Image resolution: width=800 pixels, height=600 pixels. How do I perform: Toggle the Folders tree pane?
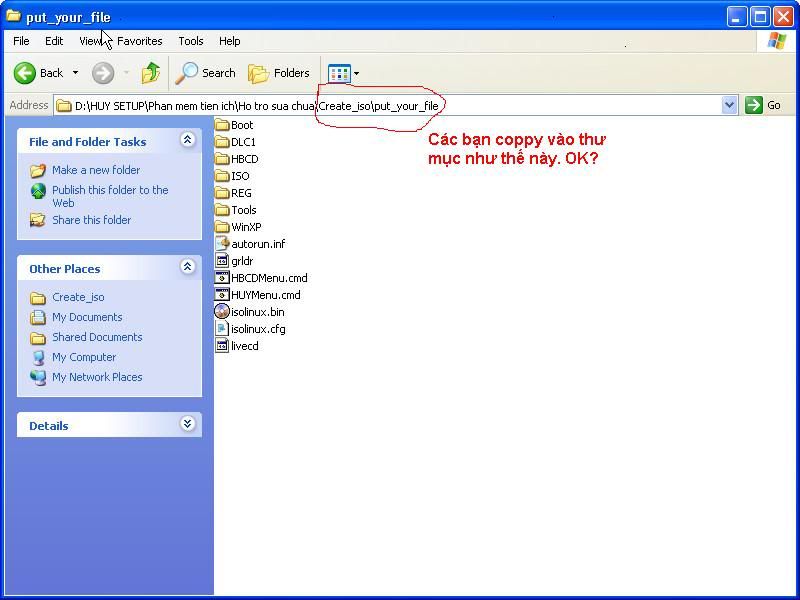(x=279, y=73)
